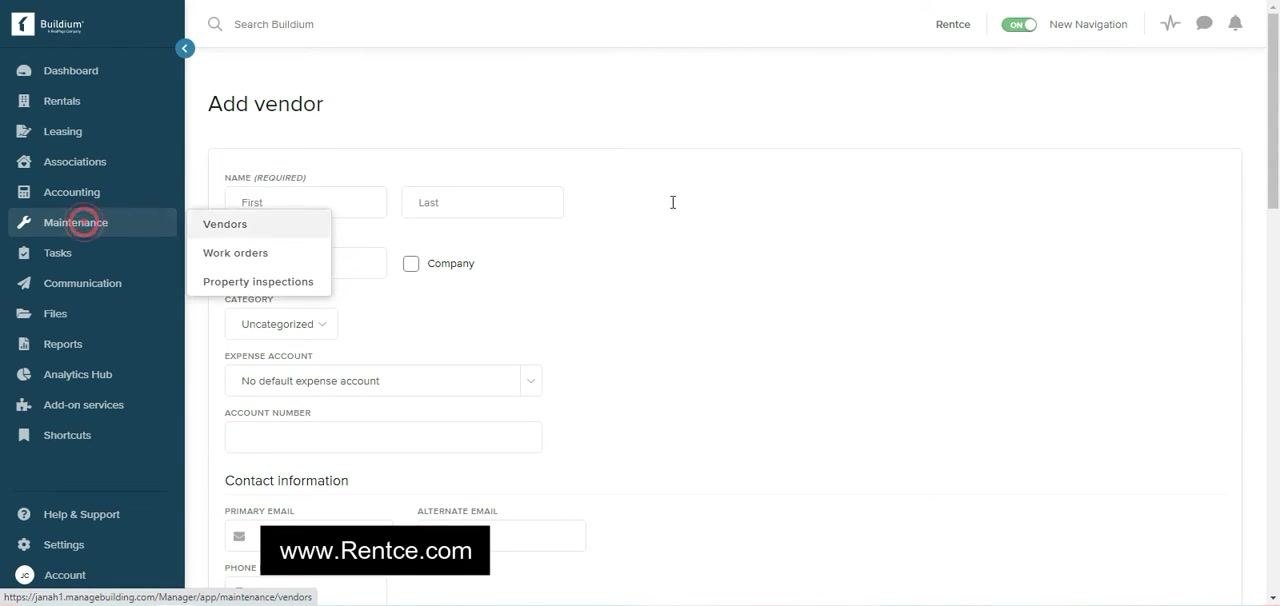Click the Account avatar icon
1280x606 pixels.
pos(25,575)
